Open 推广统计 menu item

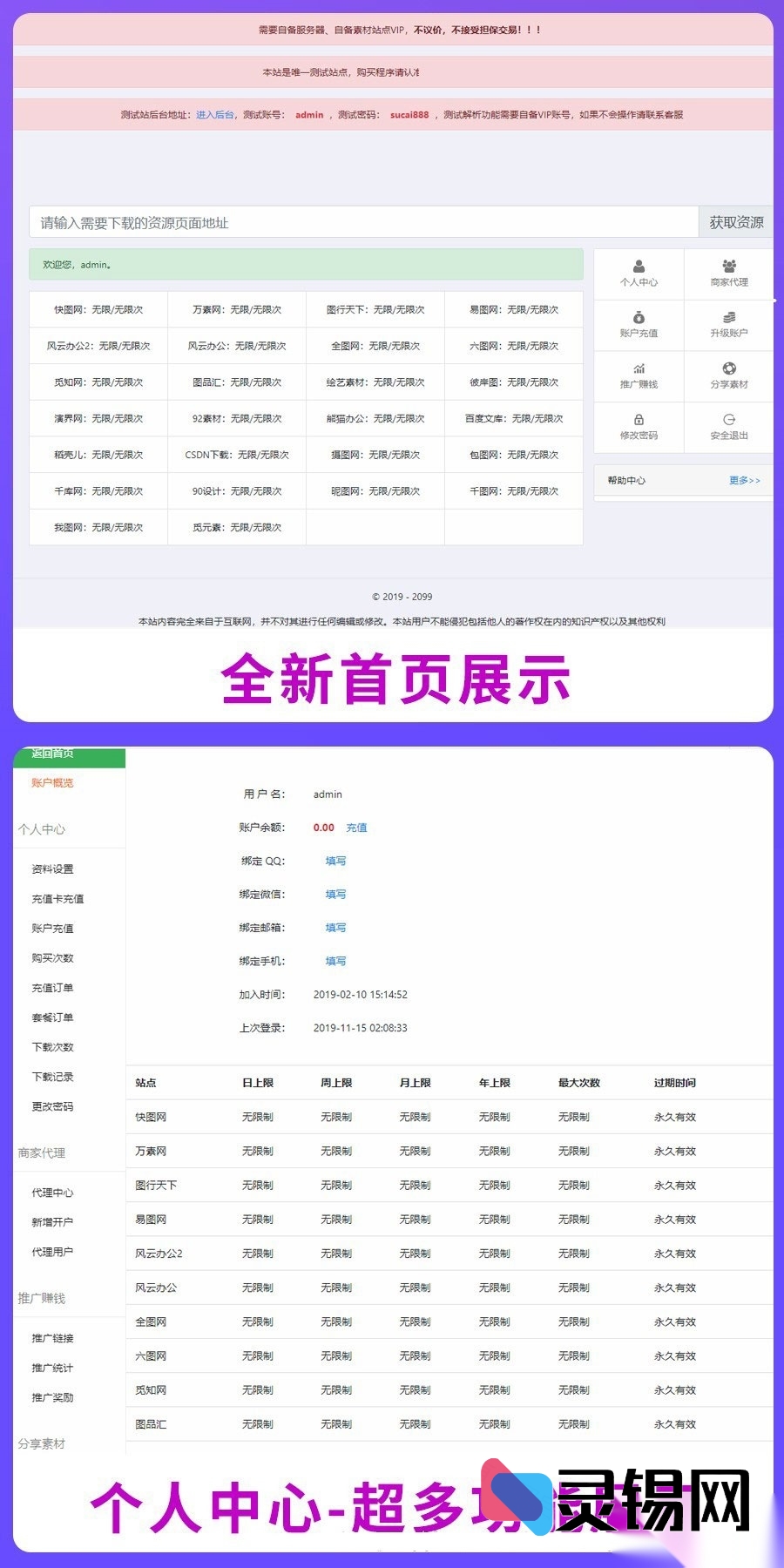(x=52, y=1367)
